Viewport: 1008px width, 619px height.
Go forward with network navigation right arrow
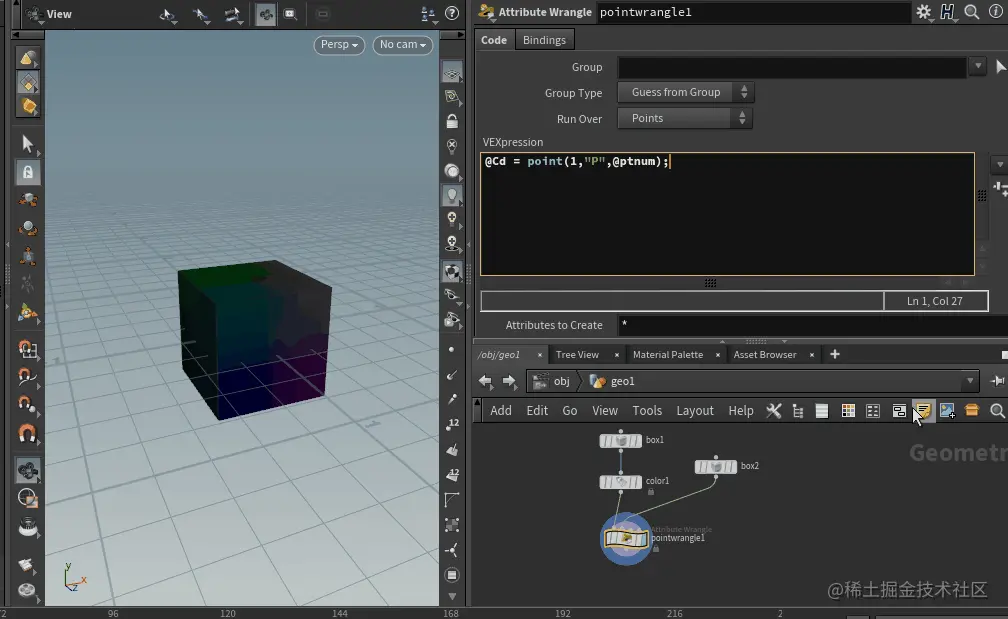[509, 382]
